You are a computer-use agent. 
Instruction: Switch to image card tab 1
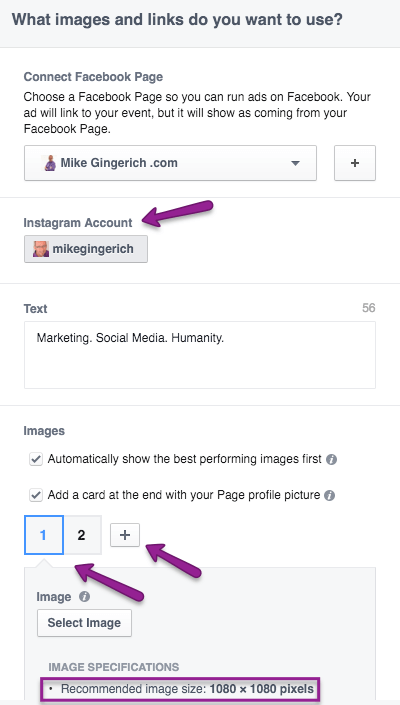click(44, 535)
